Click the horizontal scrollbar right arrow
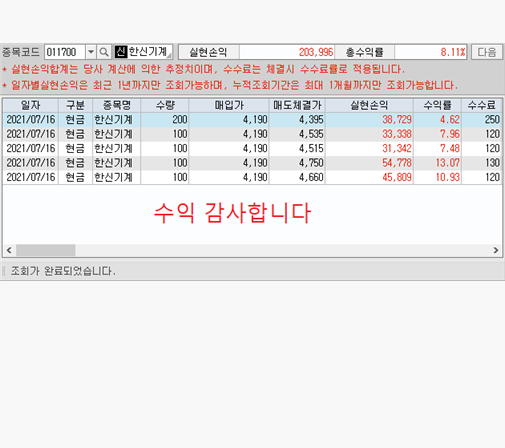Screen dimensions: 505x448 click(x=496, y=250)
